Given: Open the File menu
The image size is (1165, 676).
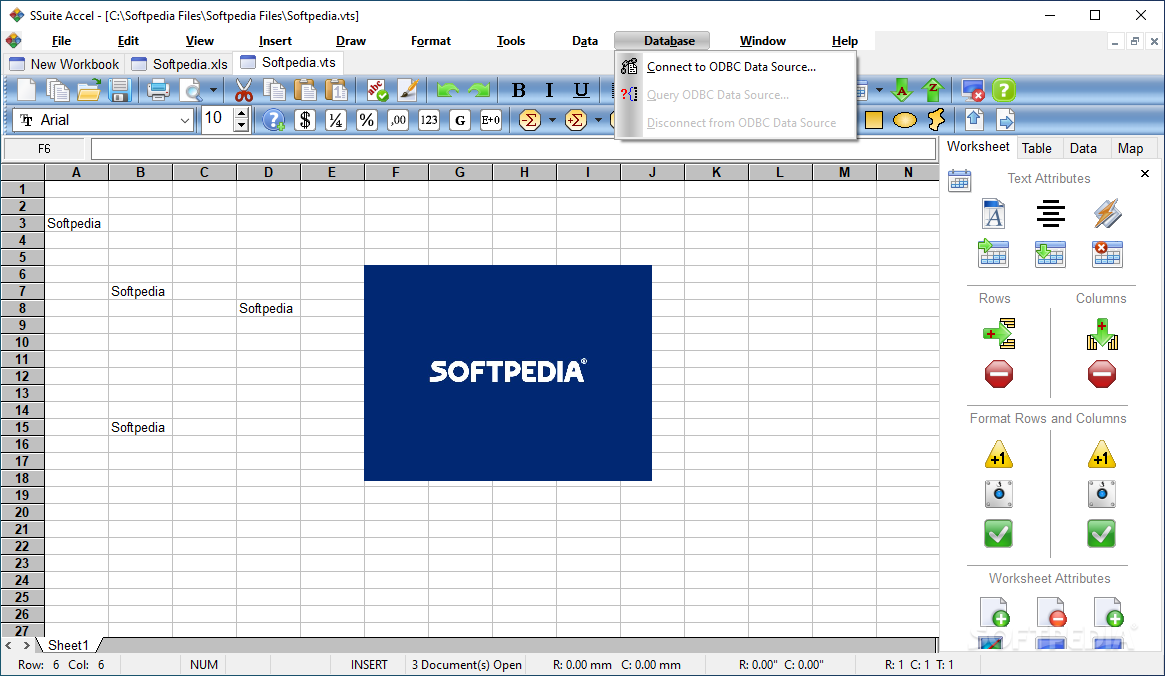Looking at the screenshot, I should [x=62, y=41].
